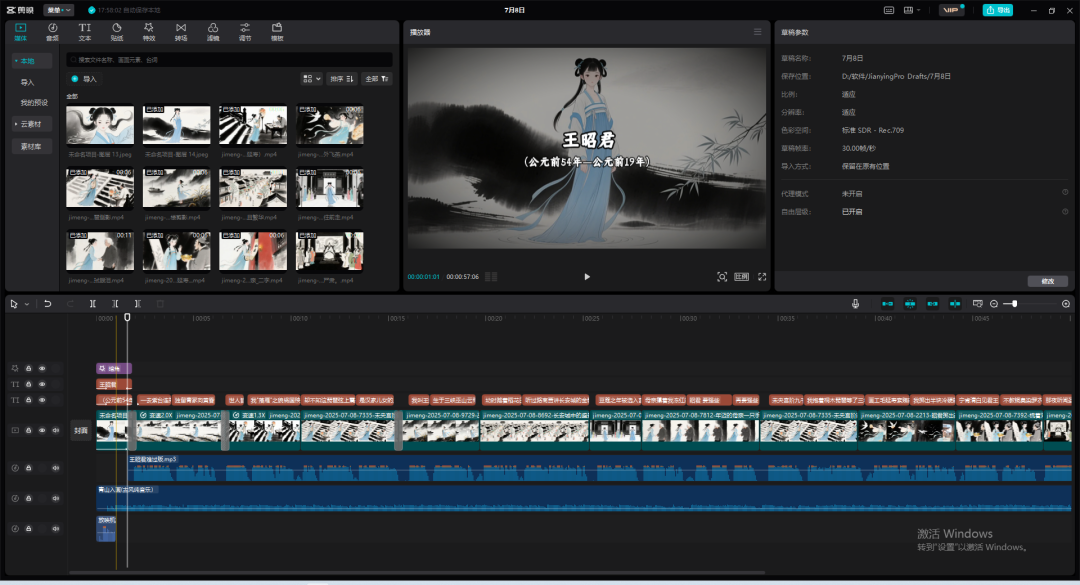
Task: Enter fullscreen preview in the player
Action: 761,276
